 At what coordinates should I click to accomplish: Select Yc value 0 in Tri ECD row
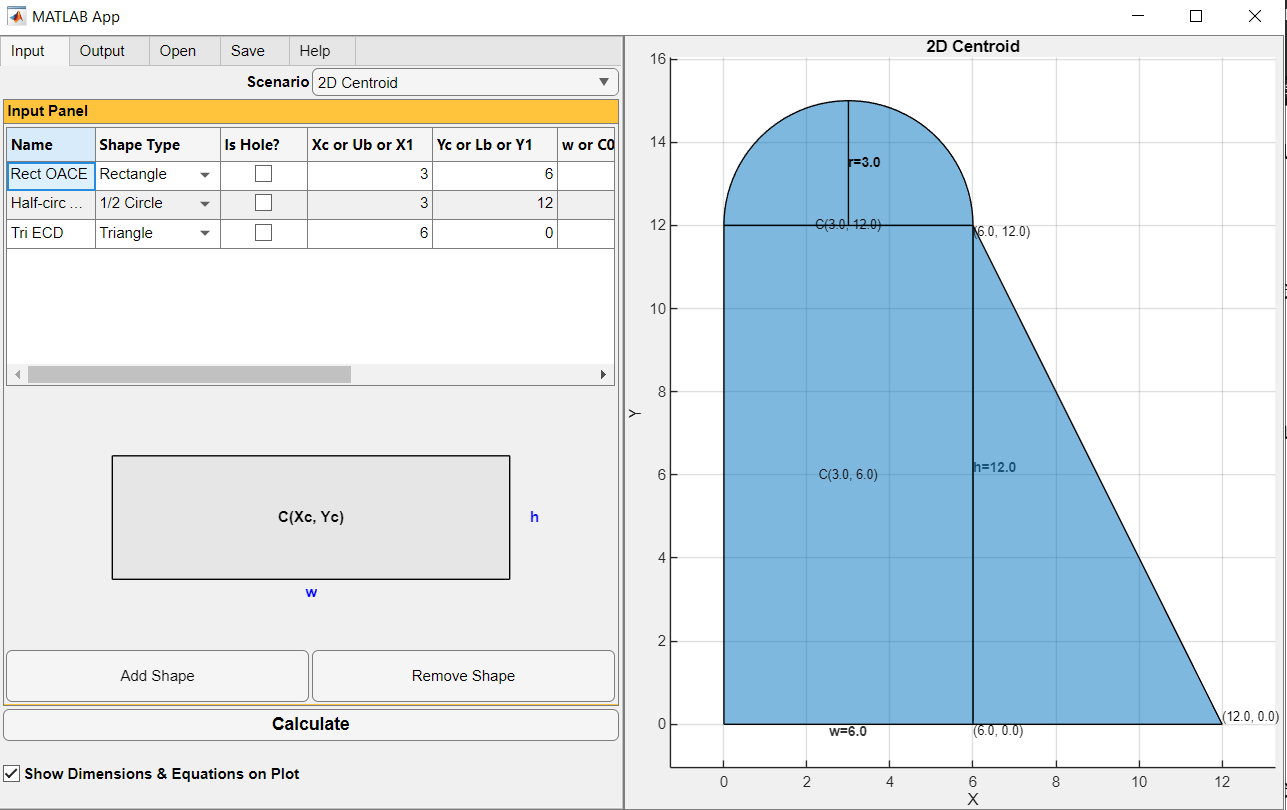(495, 234)
